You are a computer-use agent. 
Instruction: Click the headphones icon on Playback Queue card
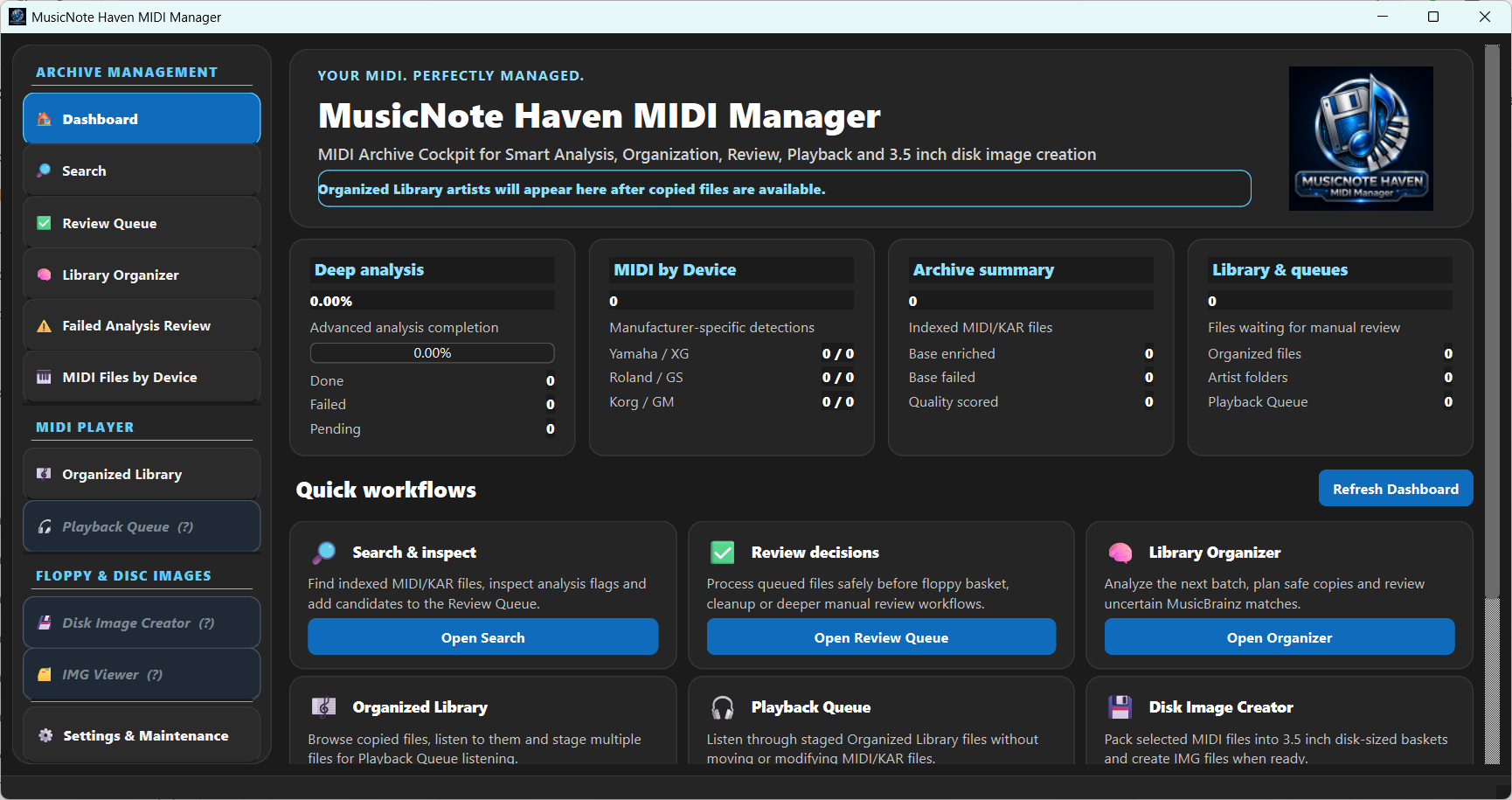click(x=723, y=706)
